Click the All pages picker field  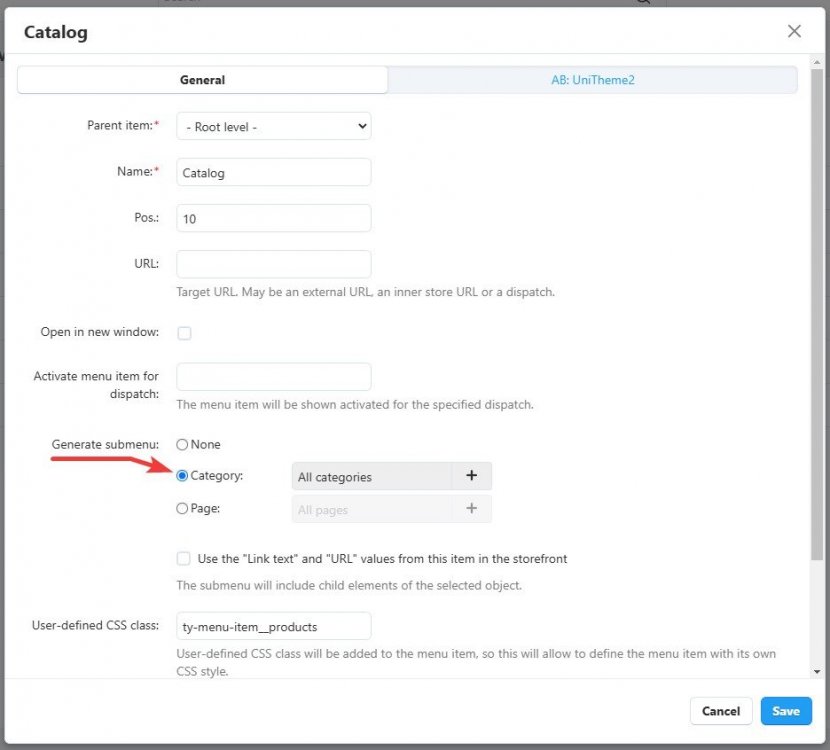tap(371, 509)
